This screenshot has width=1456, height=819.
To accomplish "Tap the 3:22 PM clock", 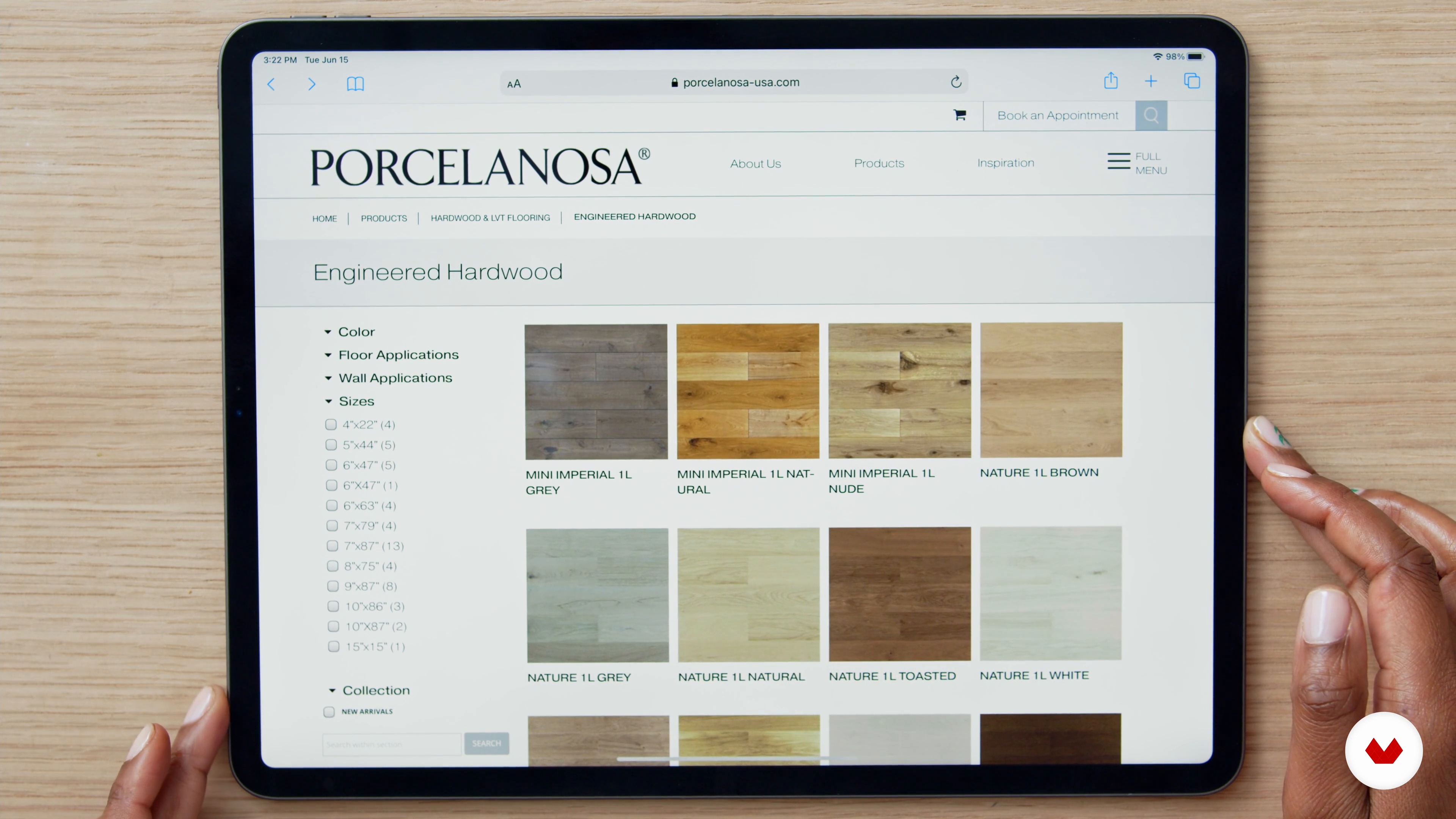I will point(280,60).
